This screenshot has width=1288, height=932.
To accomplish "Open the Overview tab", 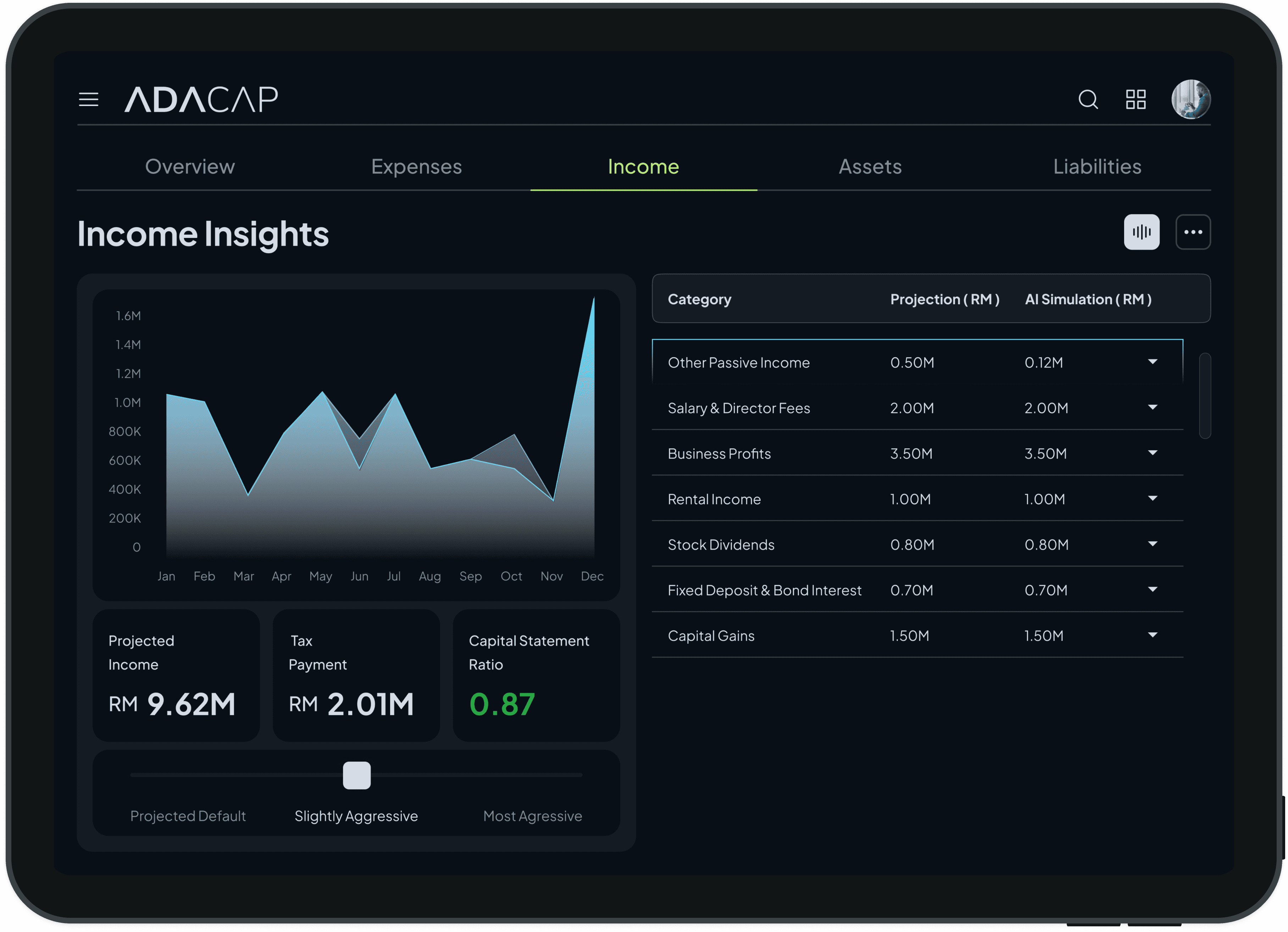I will pyautogui.click(x=190, y=166).
